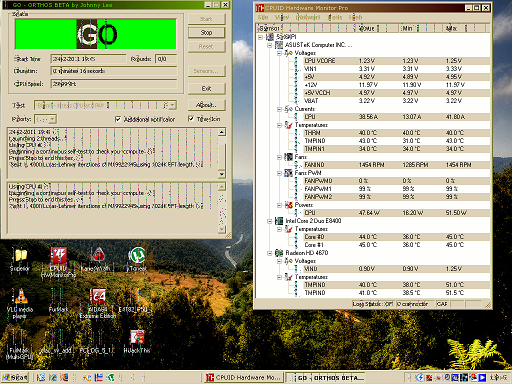The height and width of the screenshot is (384, 512).
Task: Toggle the Additional notification checkbox
Action: [118, 119]
